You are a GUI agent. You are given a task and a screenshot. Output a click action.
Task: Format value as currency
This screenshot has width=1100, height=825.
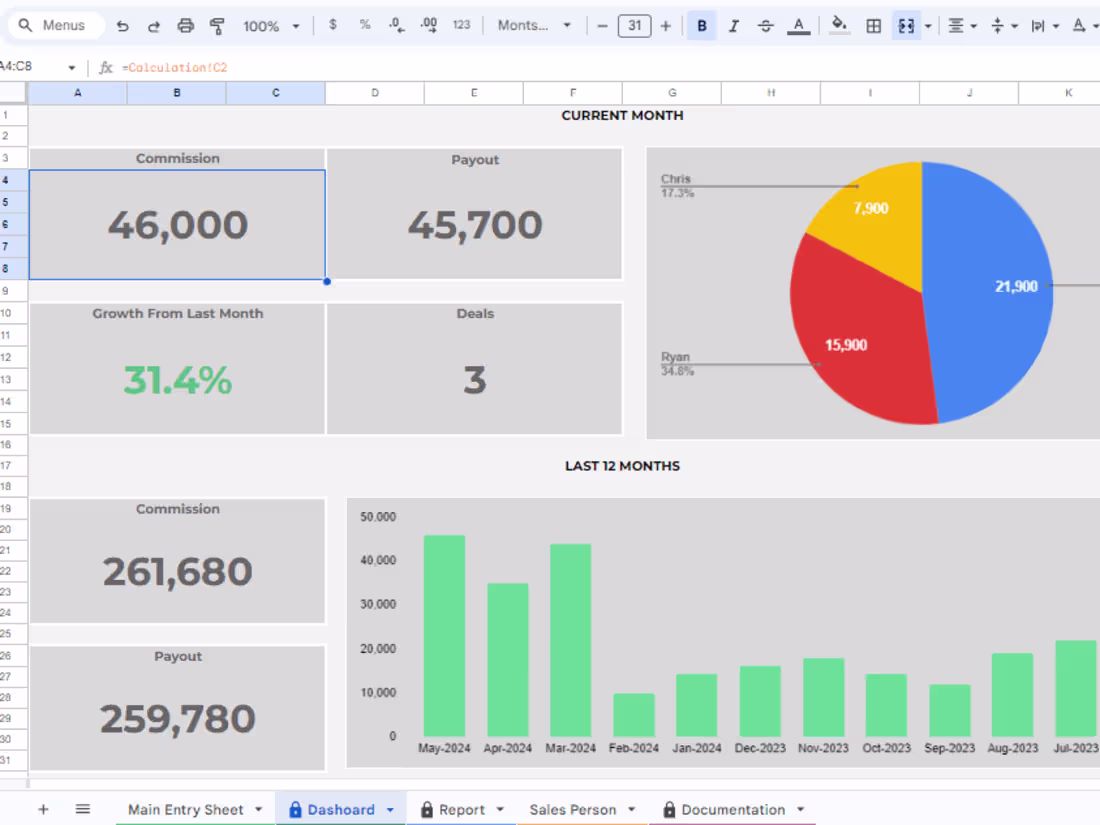point(332,25)
